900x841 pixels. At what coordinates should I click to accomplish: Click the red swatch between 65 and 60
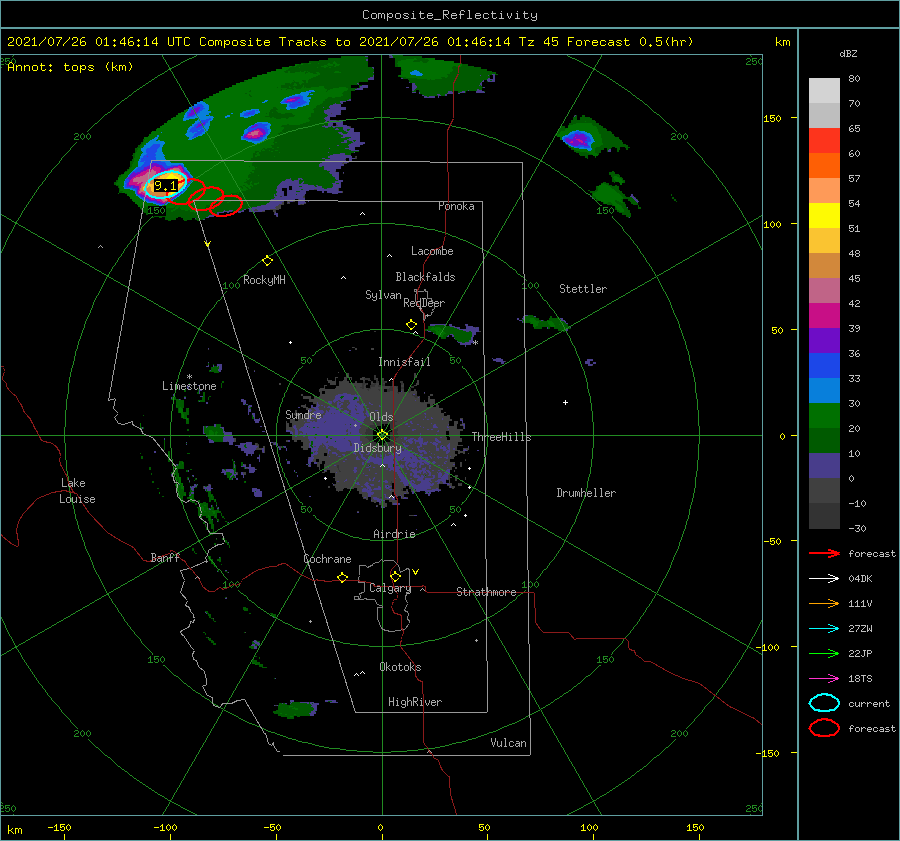(x=824, y=141)
